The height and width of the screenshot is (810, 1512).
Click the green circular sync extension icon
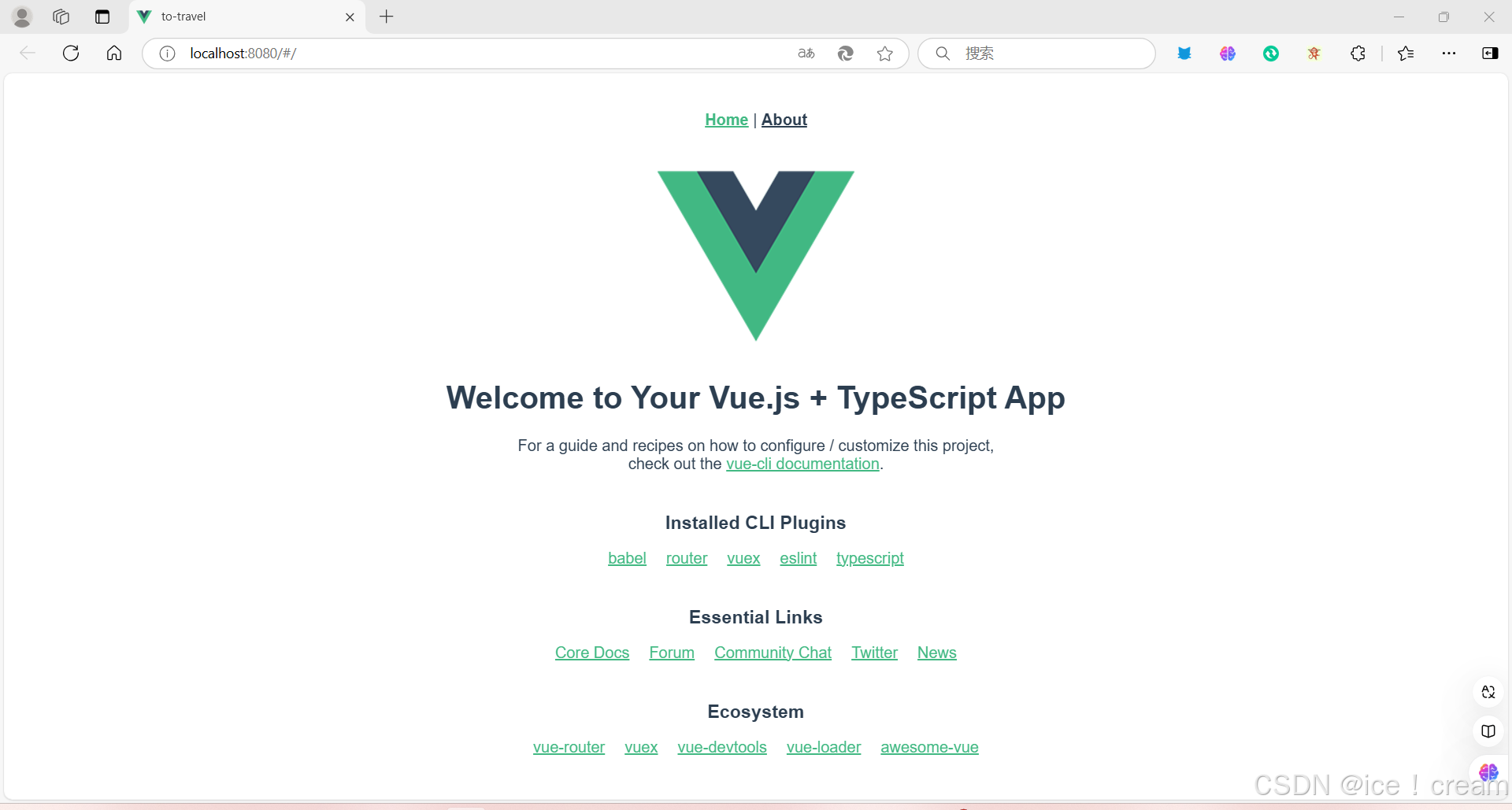click(1271, 54)
